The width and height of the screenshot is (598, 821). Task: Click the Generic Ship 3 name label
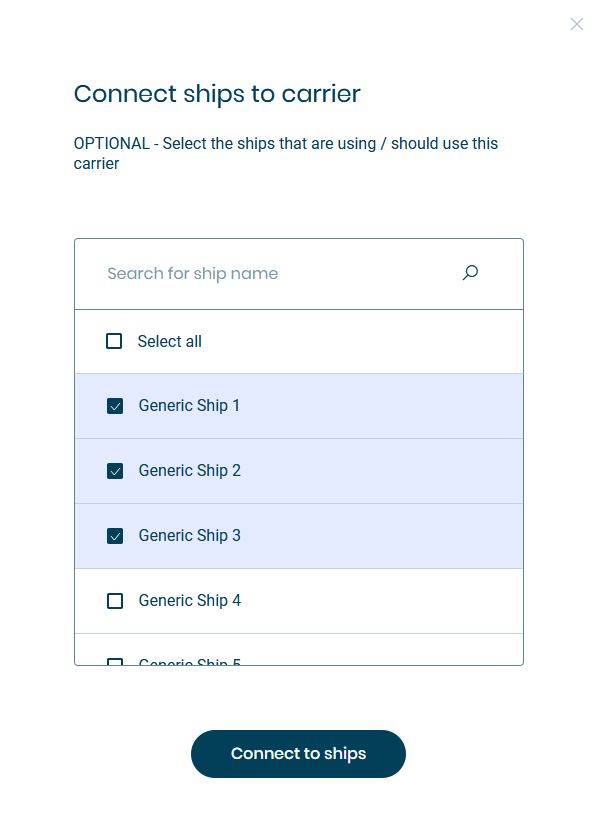click(190, 536)
